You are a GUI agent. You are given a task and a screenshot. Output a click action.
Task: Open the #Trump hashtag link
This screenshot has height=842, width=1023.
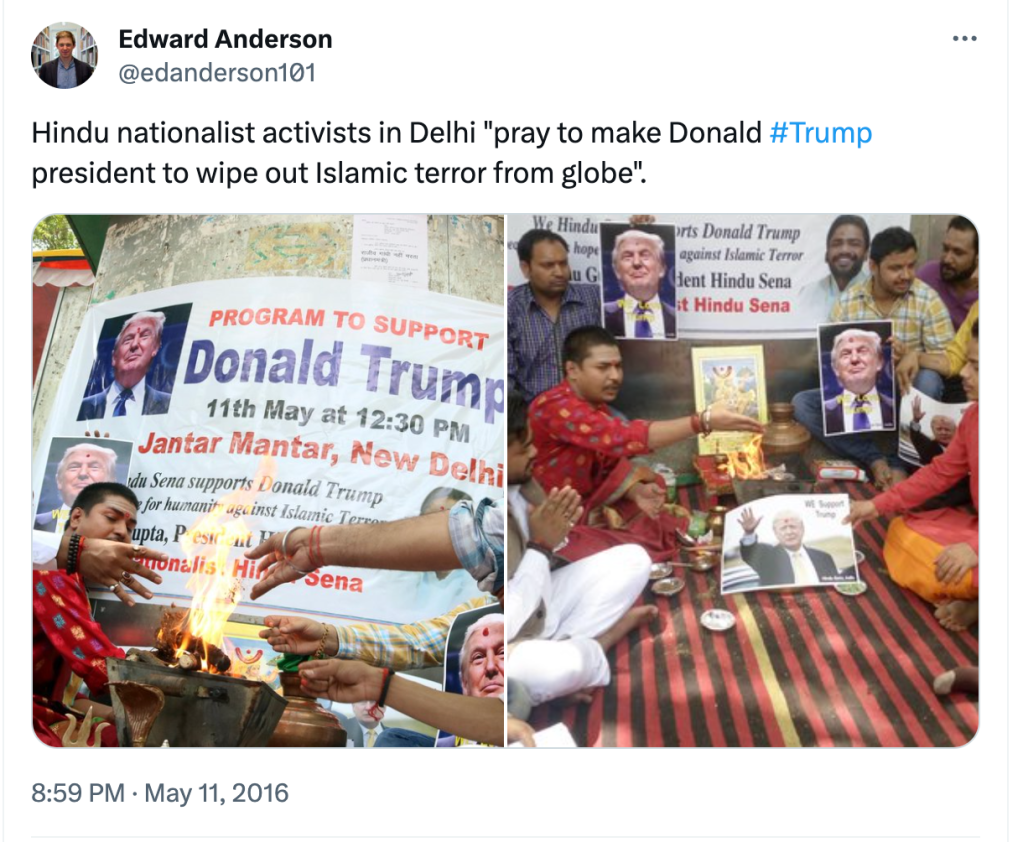(821, 133)
